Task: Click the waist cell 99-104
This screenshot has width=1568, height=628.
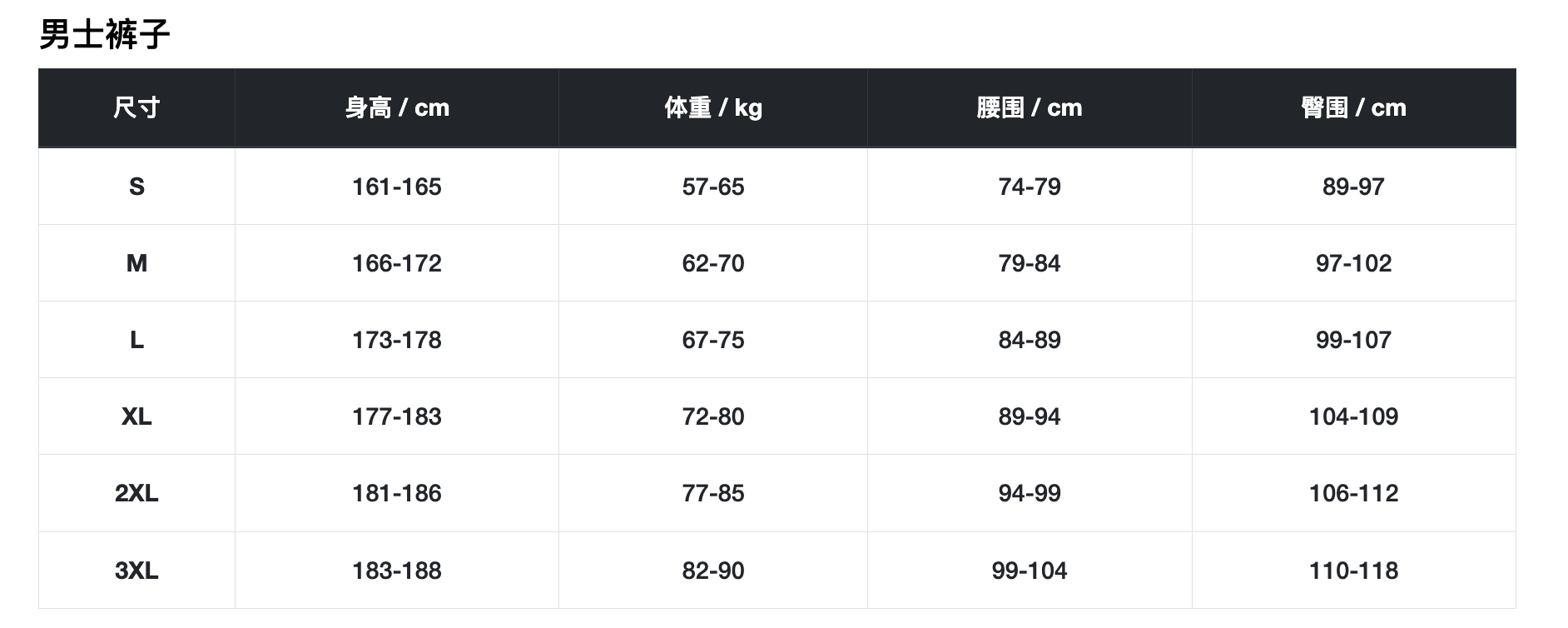Action: tap(1030, 571)
